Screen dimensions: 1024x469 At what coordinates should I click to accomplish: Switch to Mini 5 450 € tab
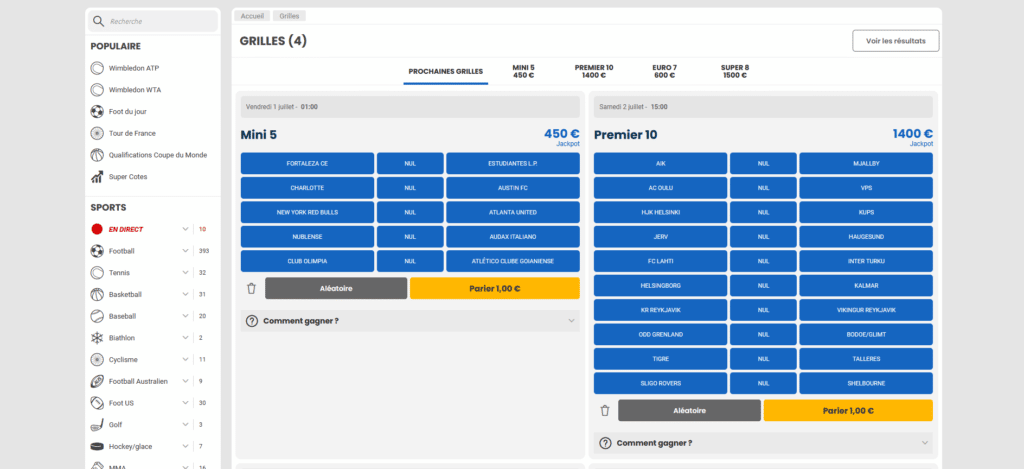pyautogui.click(x=524, y=71)
